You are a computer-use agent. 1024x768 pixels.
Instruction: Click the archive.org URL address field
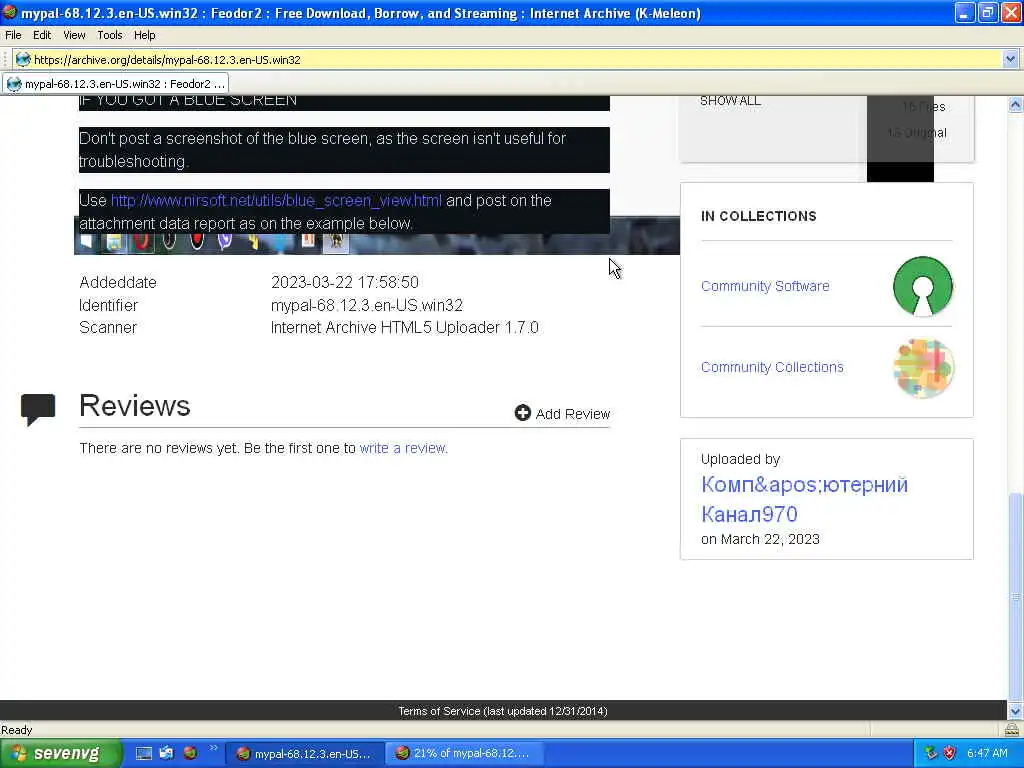click(x=516, y=59)
